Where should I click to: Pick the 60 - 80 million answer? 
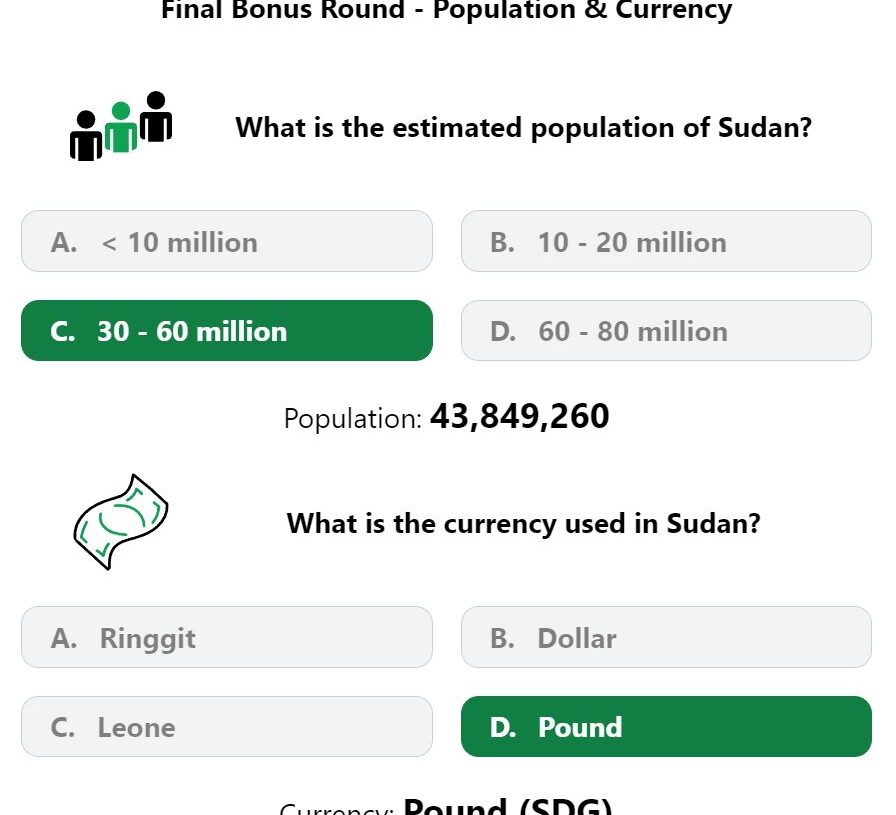(666, 330)
